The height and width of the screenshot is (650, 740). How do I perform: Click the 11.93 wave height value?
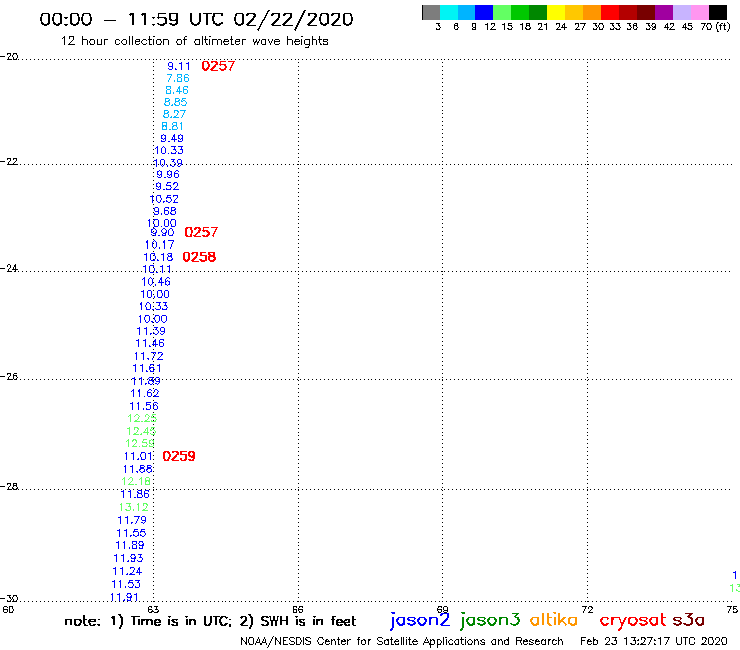[128, 558]
